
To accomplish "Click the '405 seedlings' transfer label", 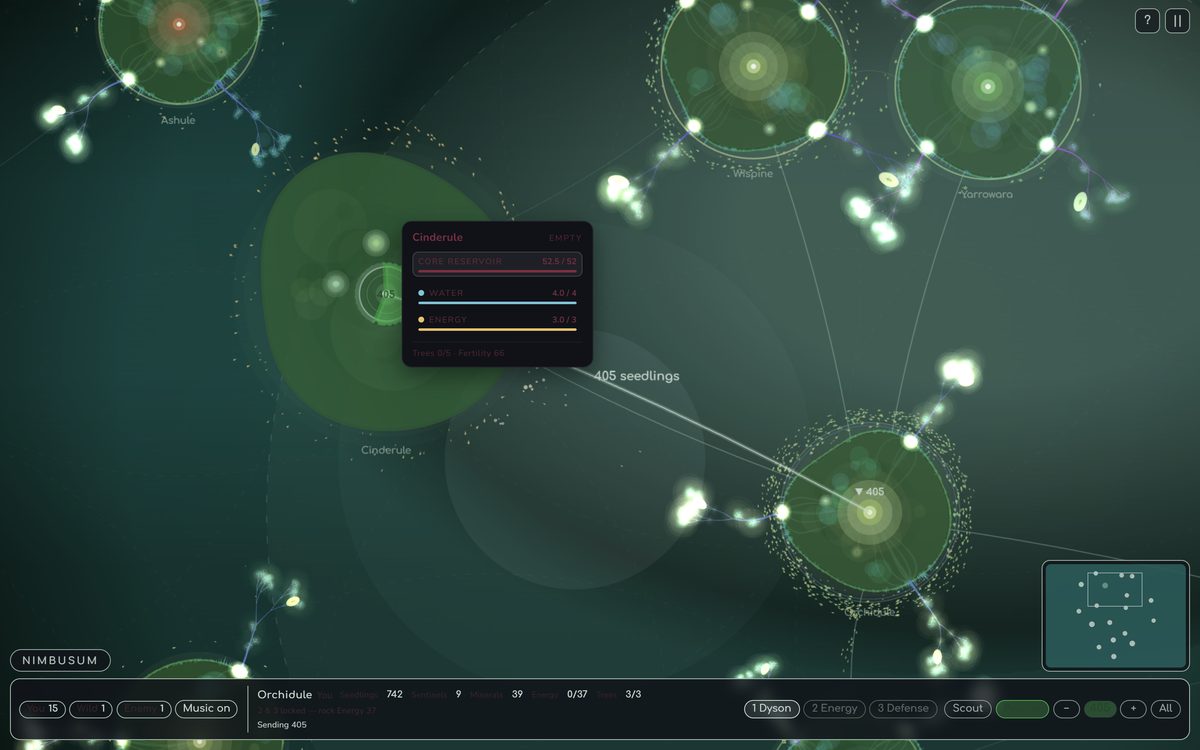I will click(x=637, y=376).
